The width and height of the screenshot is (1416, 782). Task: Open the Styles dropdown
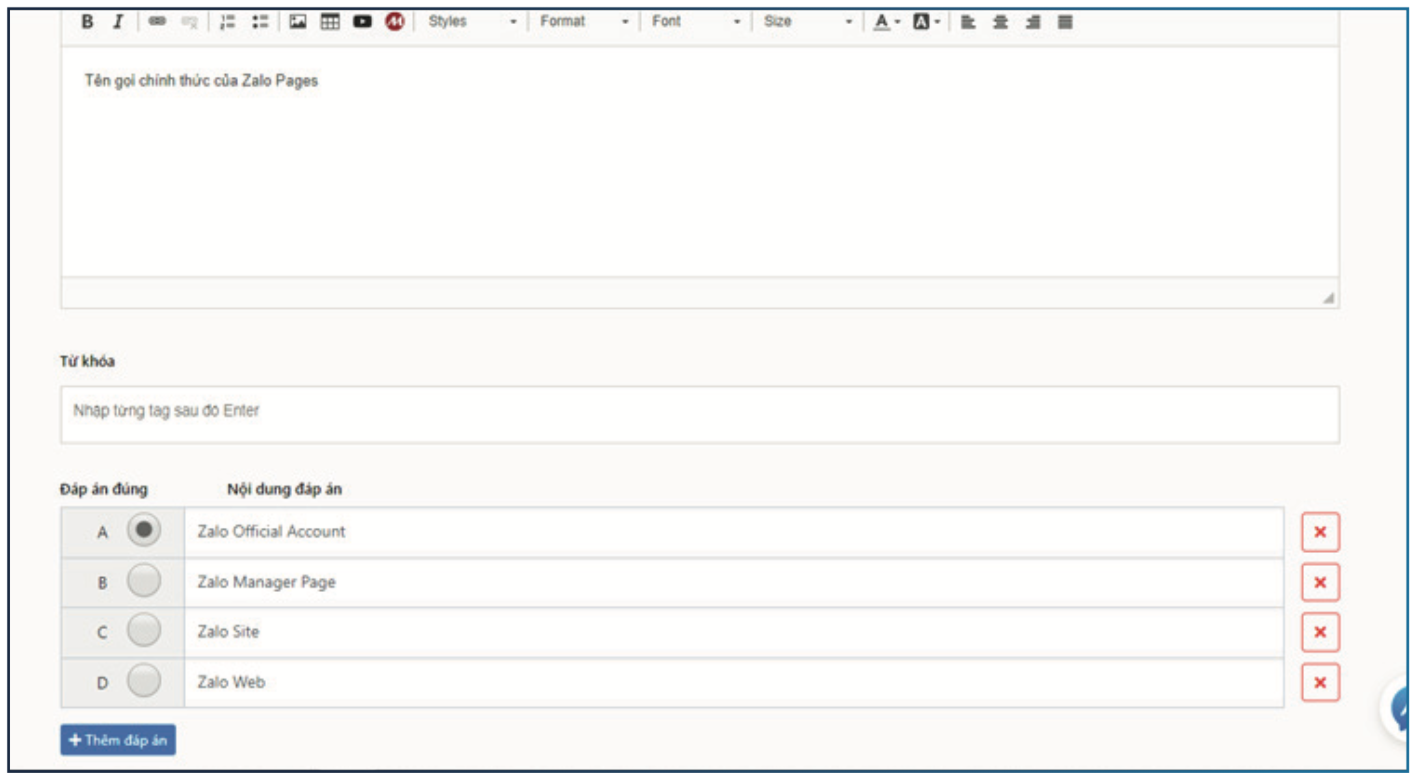[472, 21]
